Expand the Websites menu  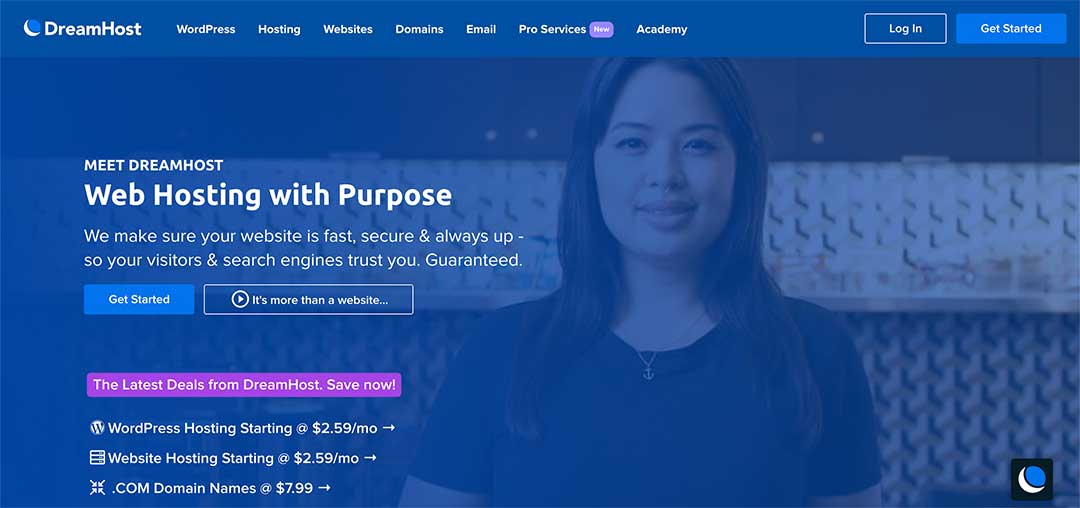coord(348,29)
